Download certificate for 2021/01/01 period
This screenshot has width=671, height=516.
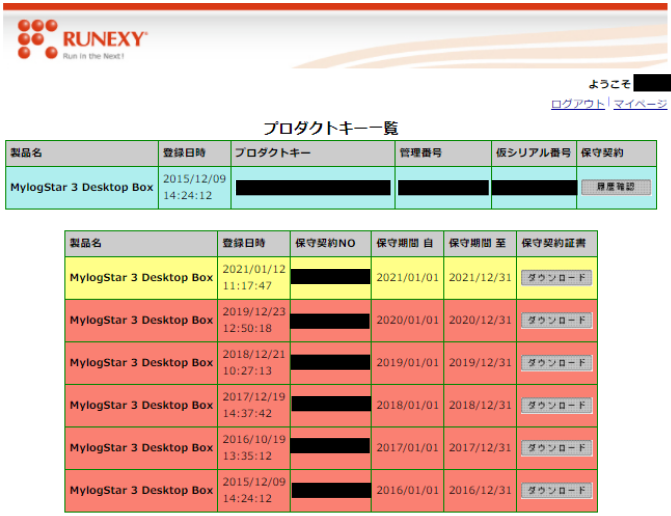tap(556, 278)
